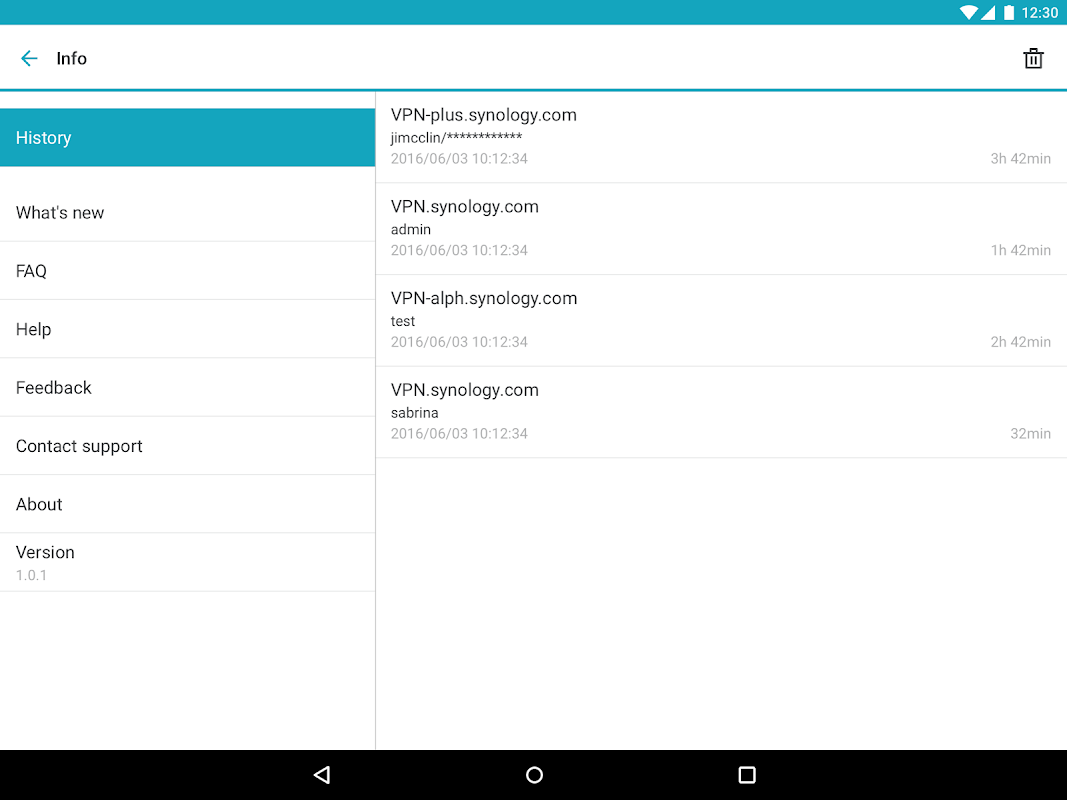Tap the Wi-Fi status icon
This screenshot has height=800, width=1067.
pyautogui.click(x=968, y=12)
